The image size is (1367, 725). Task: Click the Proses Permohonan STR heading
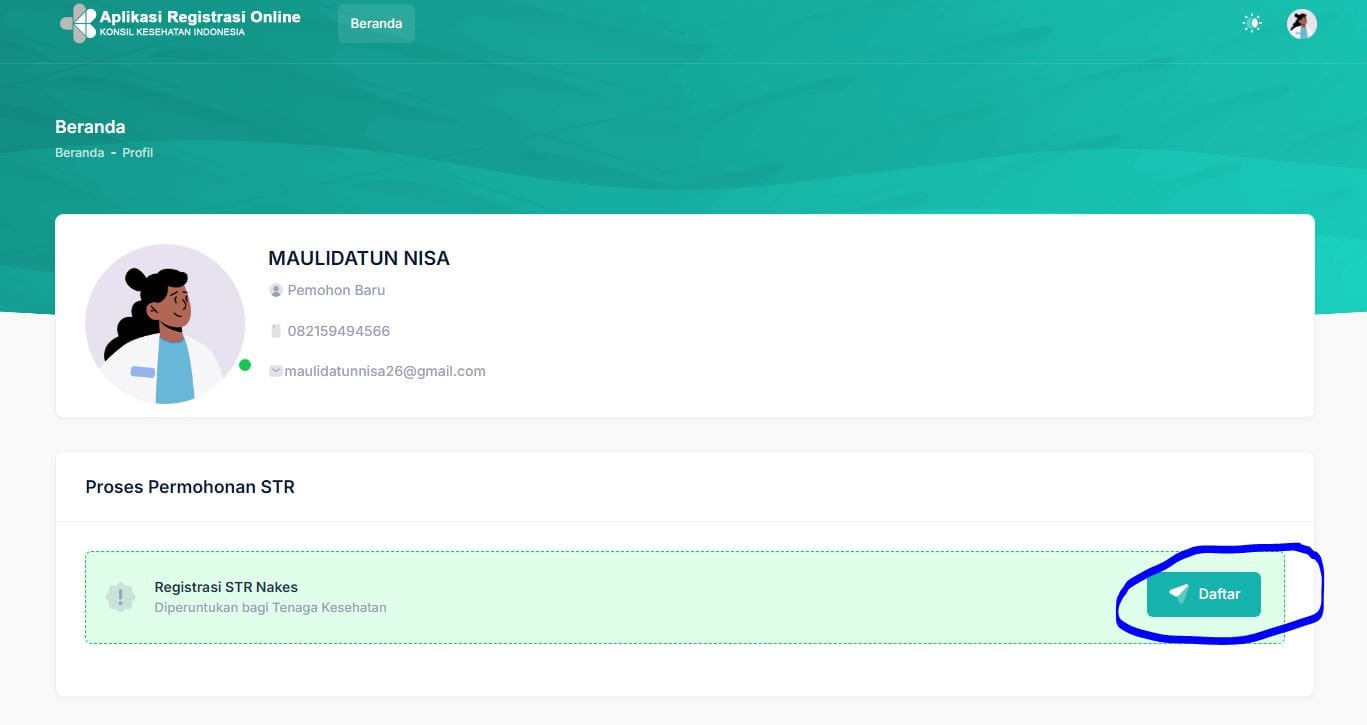(189, 487)
